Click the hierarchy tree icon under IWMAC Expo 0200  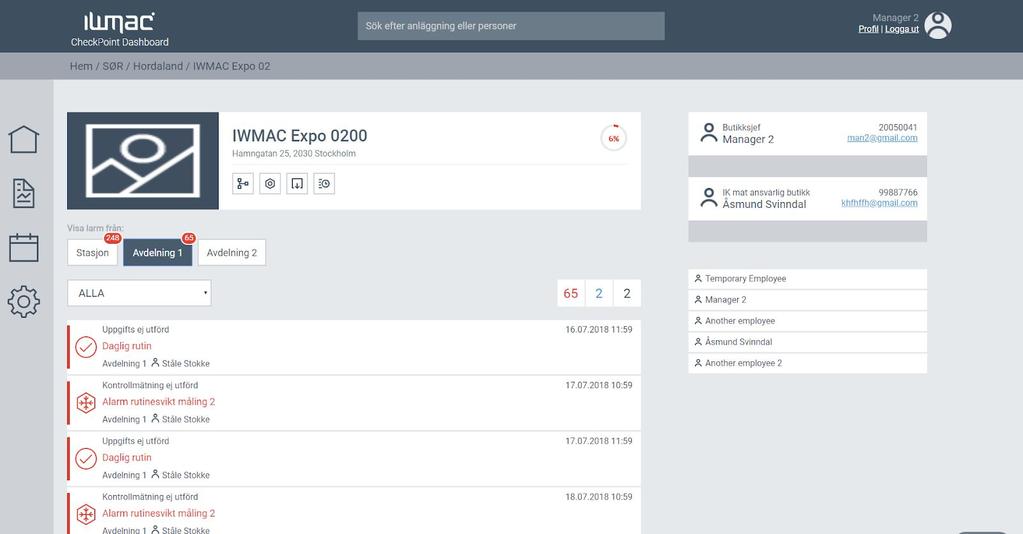pyautogui.click(x=243, y=184)
